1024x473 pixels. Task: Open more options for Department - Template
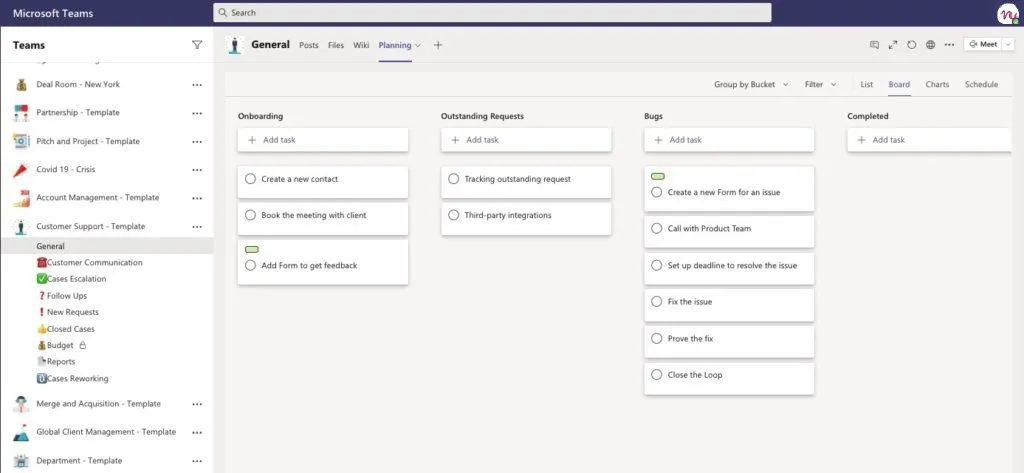[197, 461]
